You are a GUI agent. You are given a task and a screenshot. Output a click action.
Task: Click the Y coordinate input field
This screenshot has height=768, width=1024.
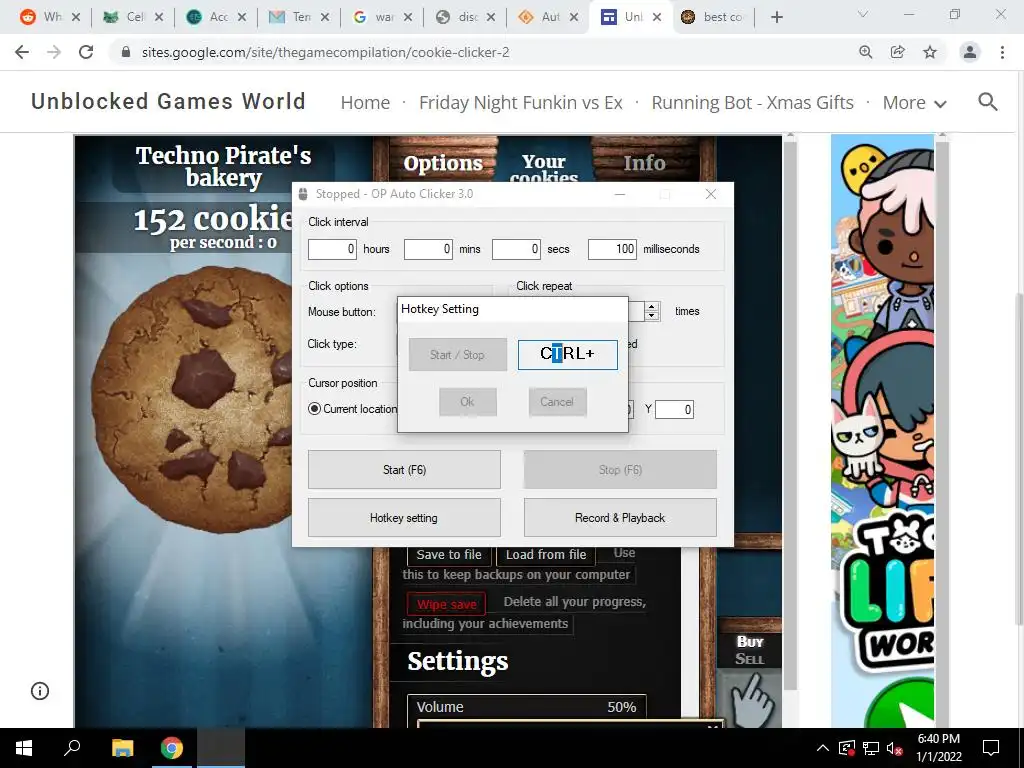point(674,409)
